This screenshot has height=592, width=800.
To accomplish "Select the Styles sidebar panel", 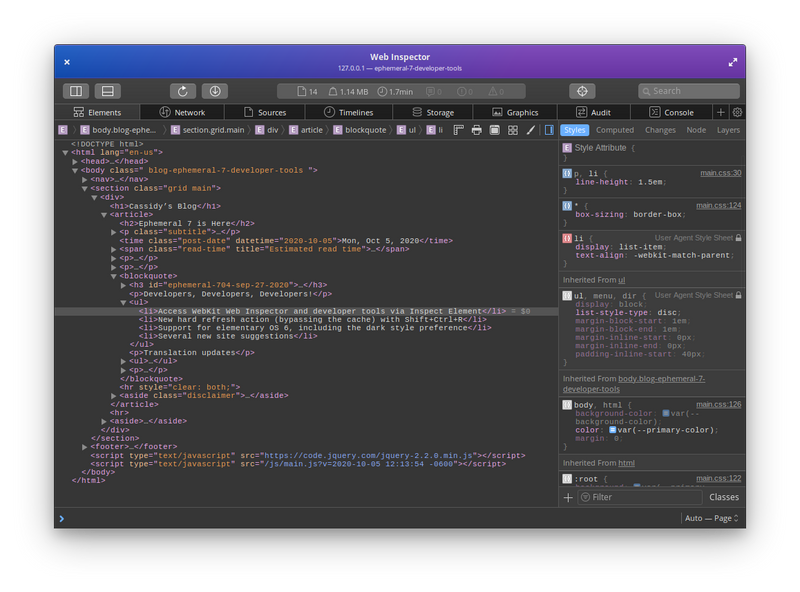I will click(x=574, y=130).
